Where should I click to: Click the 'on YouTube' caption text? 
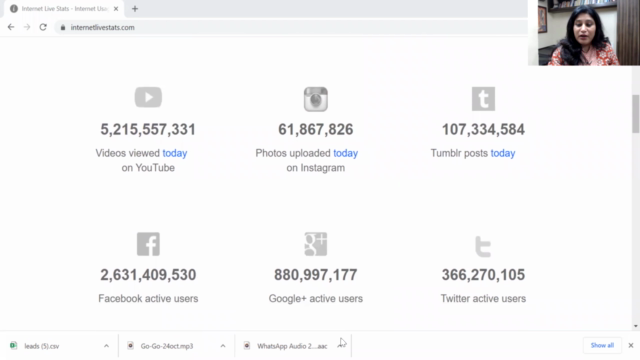point(148,168)
